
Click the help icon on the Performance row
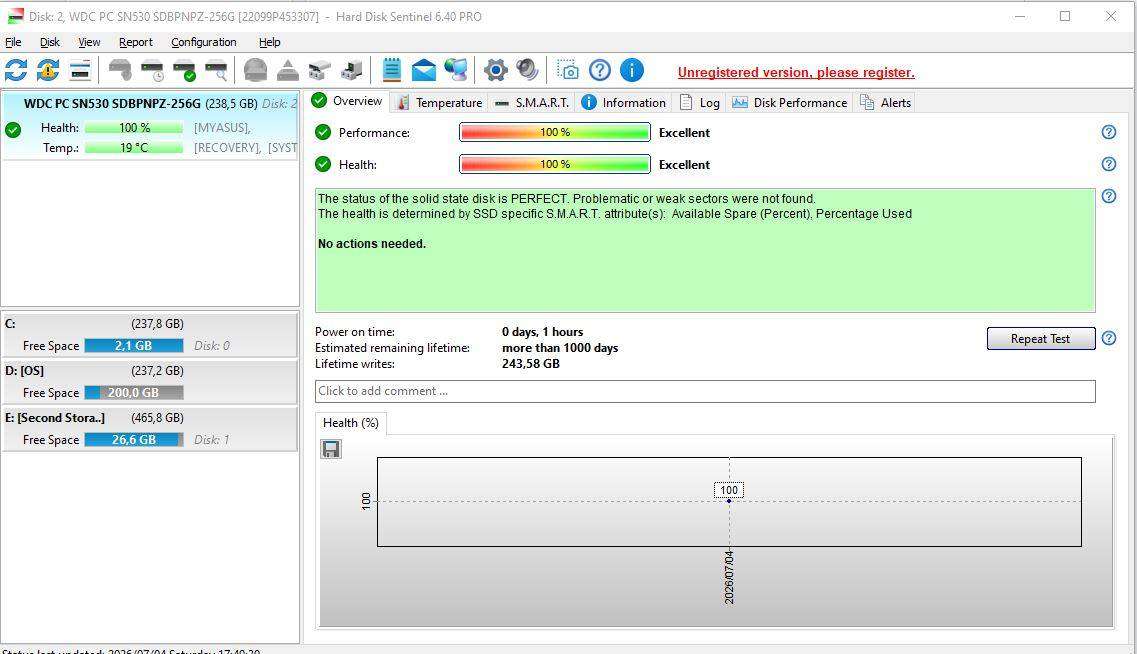pyautogui.click(x=1109, y=132)
